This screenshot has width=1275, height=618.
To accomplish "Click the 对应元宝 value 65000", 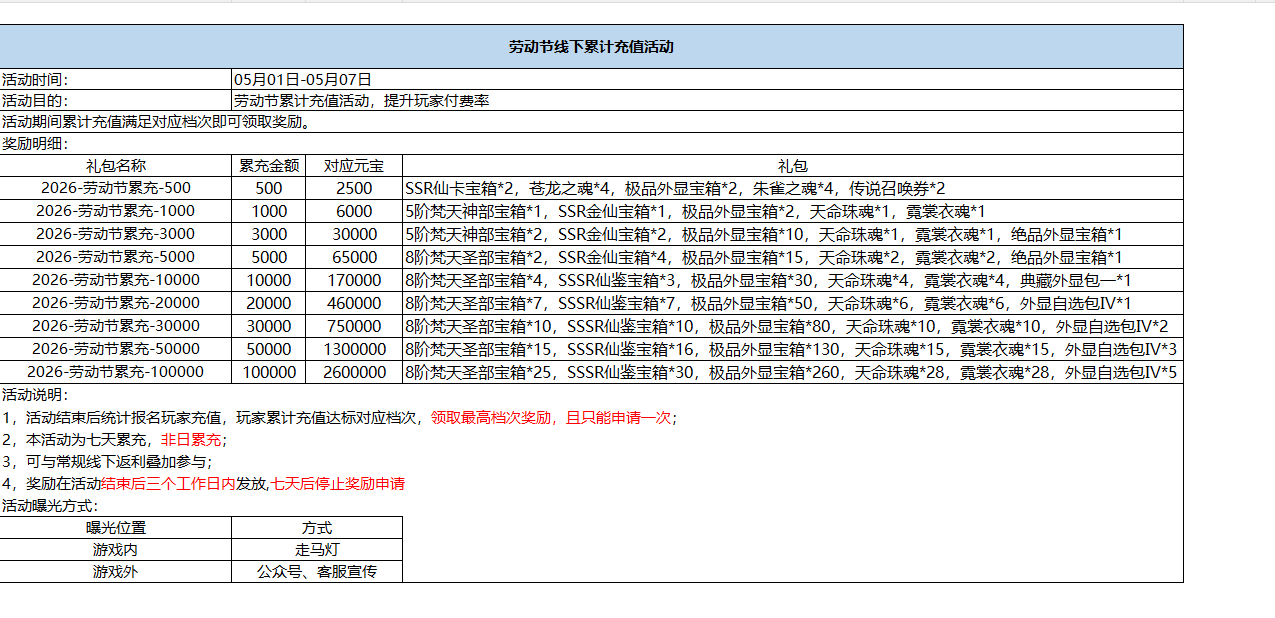I will 354,257.
